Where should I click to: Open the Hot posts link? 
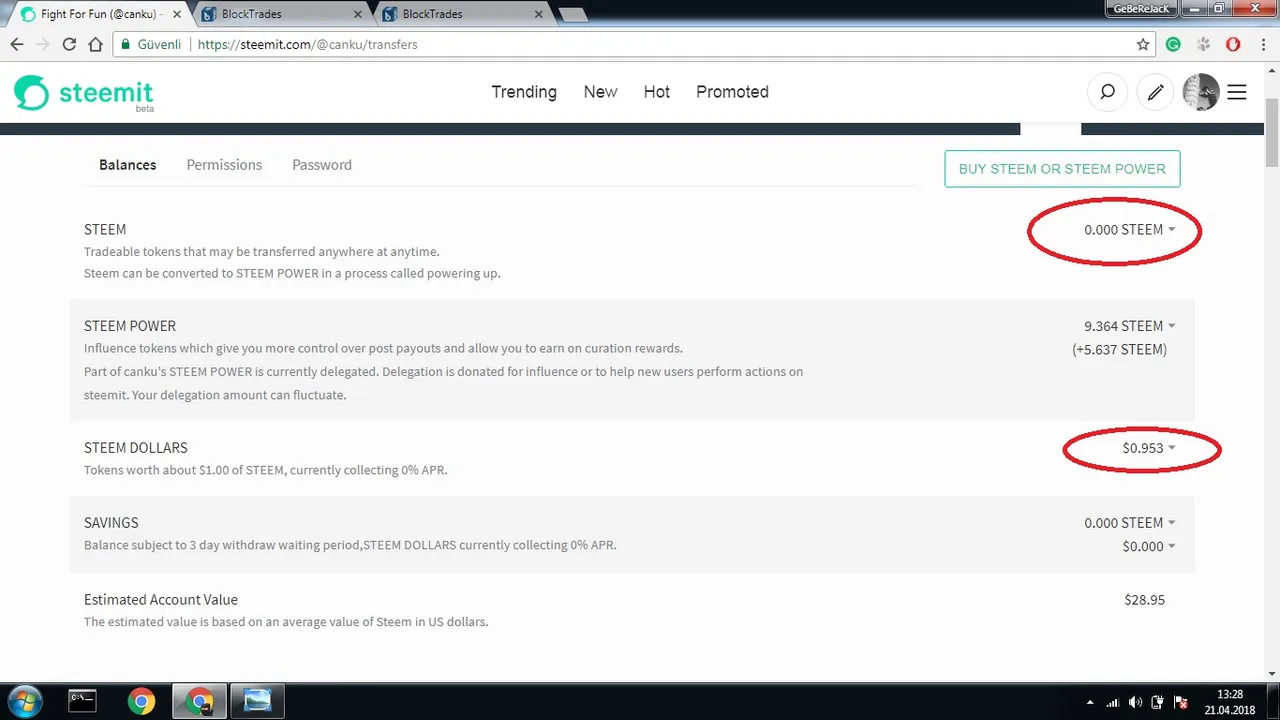click(x=657, y=92)
